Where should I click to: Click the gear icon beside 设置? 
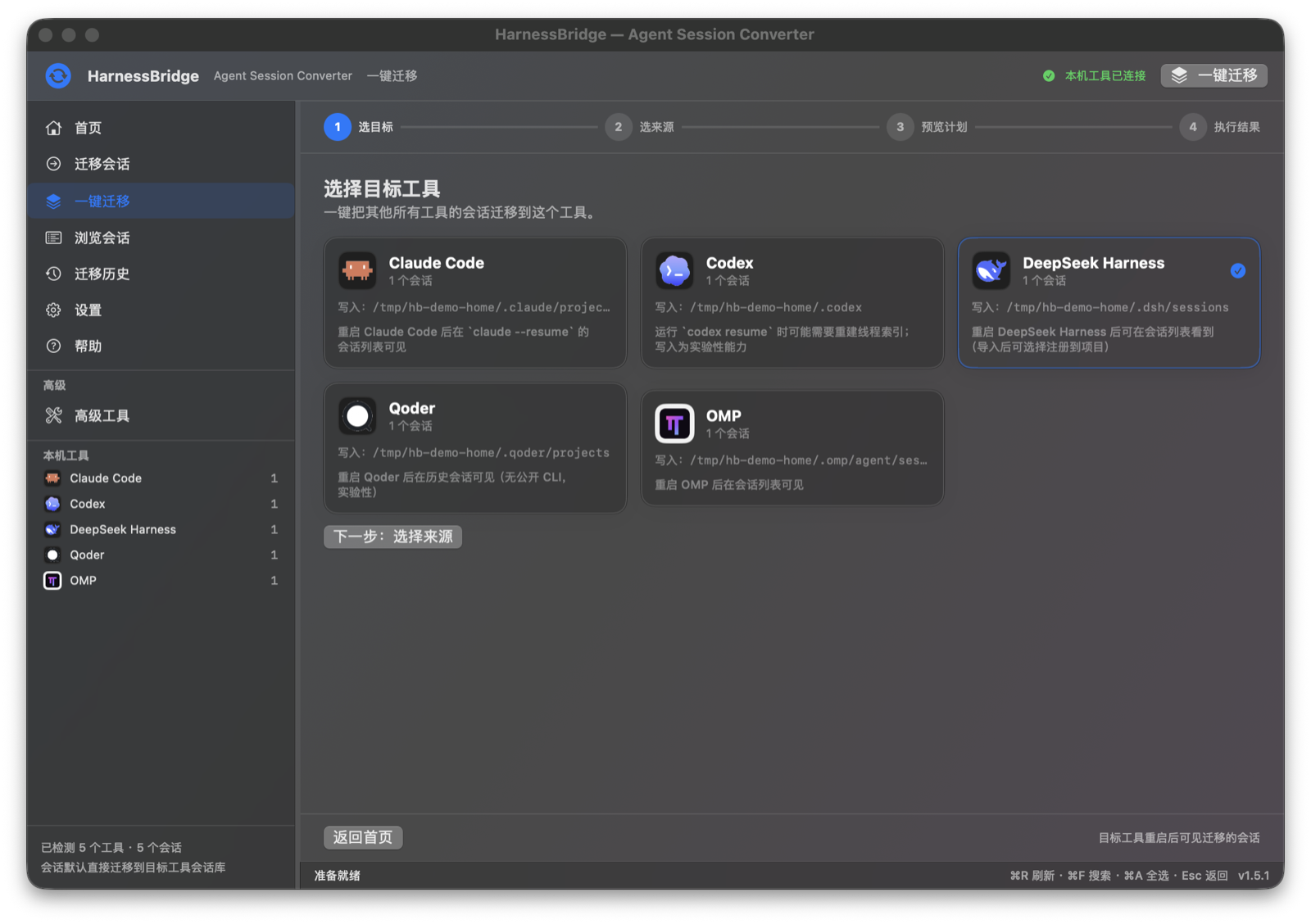[x=53, y=310]
